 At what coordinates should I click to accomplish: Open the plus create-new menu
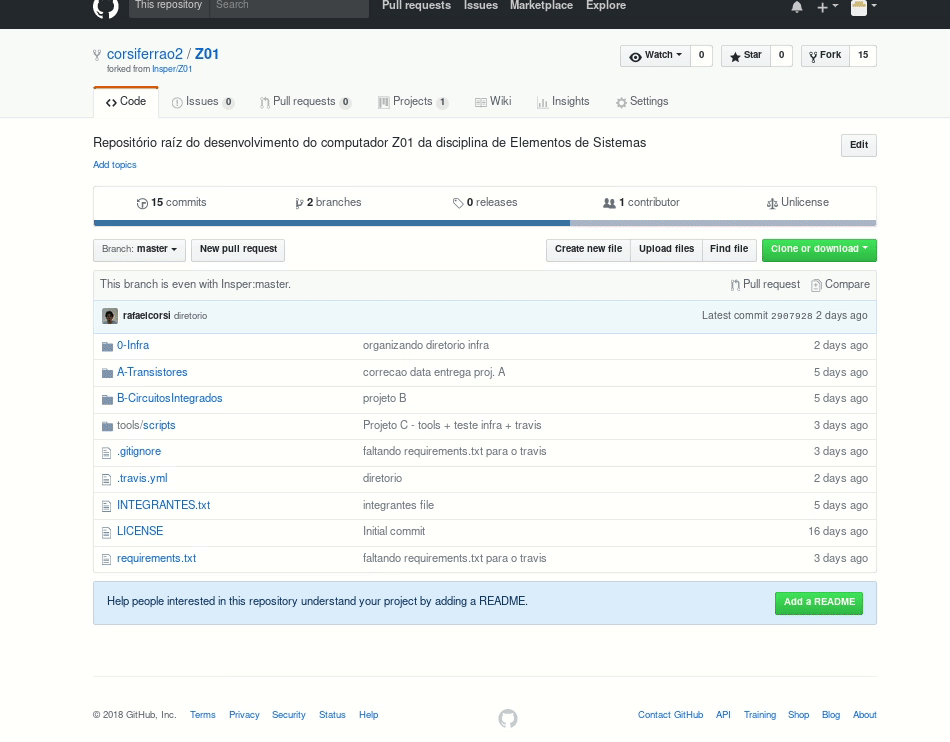click(827, 7)
